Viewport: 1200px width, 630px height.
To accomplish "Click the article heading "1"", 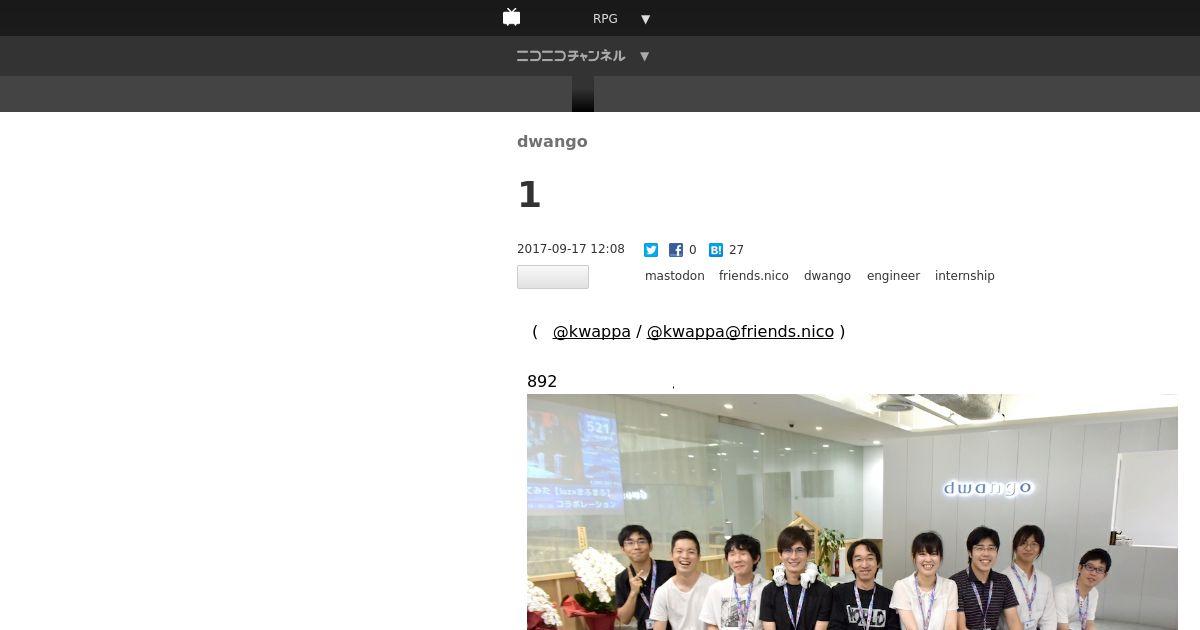I will tap(529, 194).
